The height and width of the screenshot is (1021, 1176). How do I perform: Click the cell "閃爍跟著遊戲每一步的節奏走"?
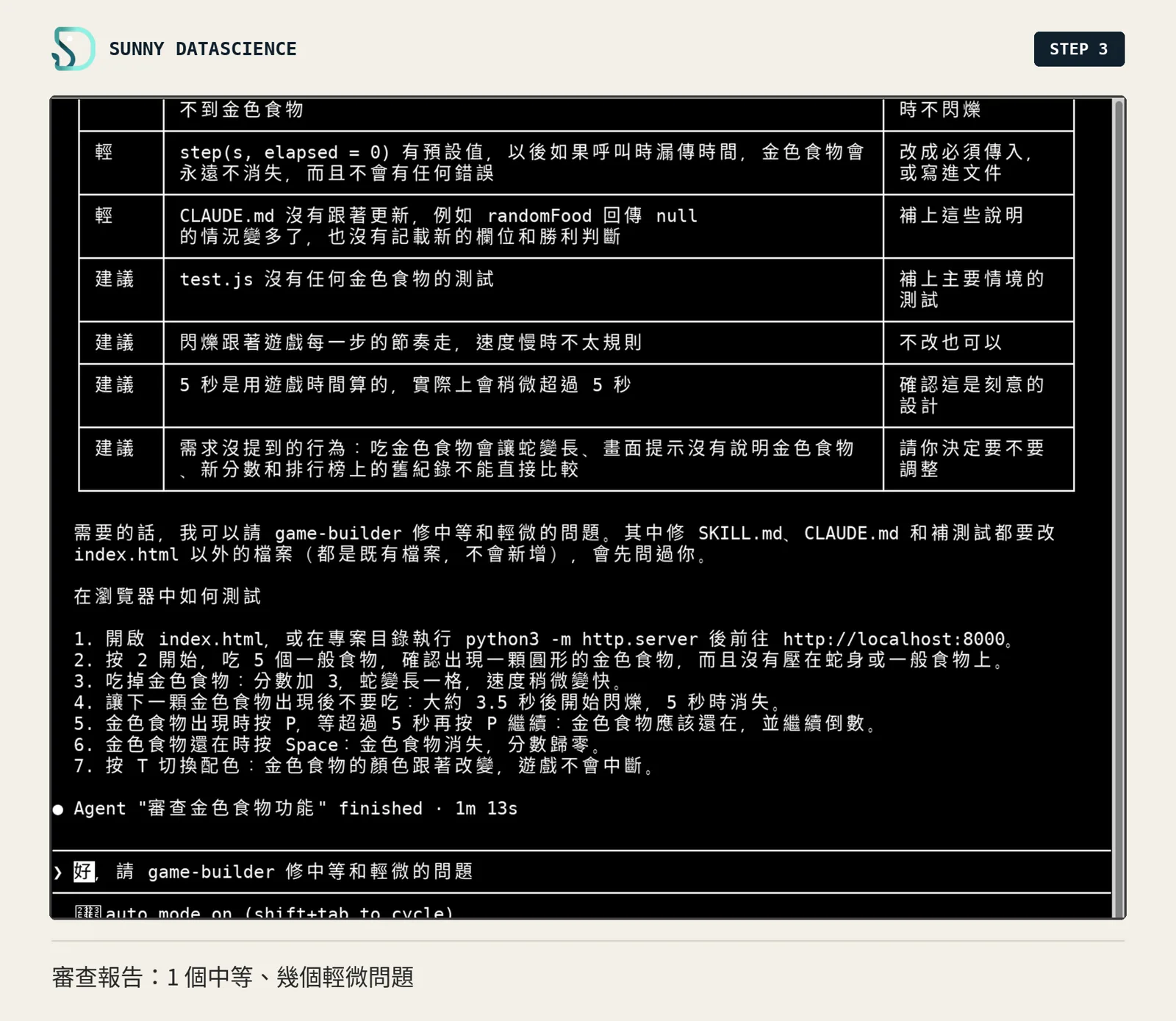tap(523, 343)
